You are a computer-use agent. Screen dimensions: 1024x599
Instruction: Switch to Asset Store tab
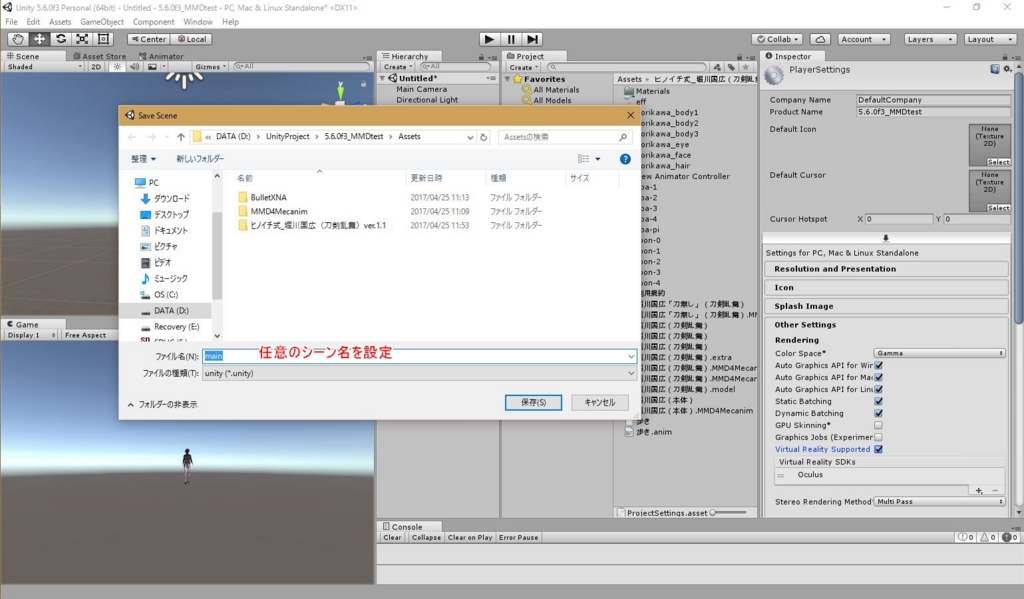point(99,56)
